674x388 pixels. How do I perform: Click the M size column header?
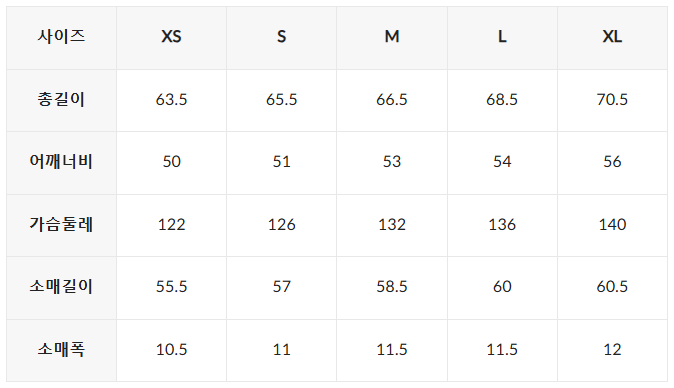[392, 37]
